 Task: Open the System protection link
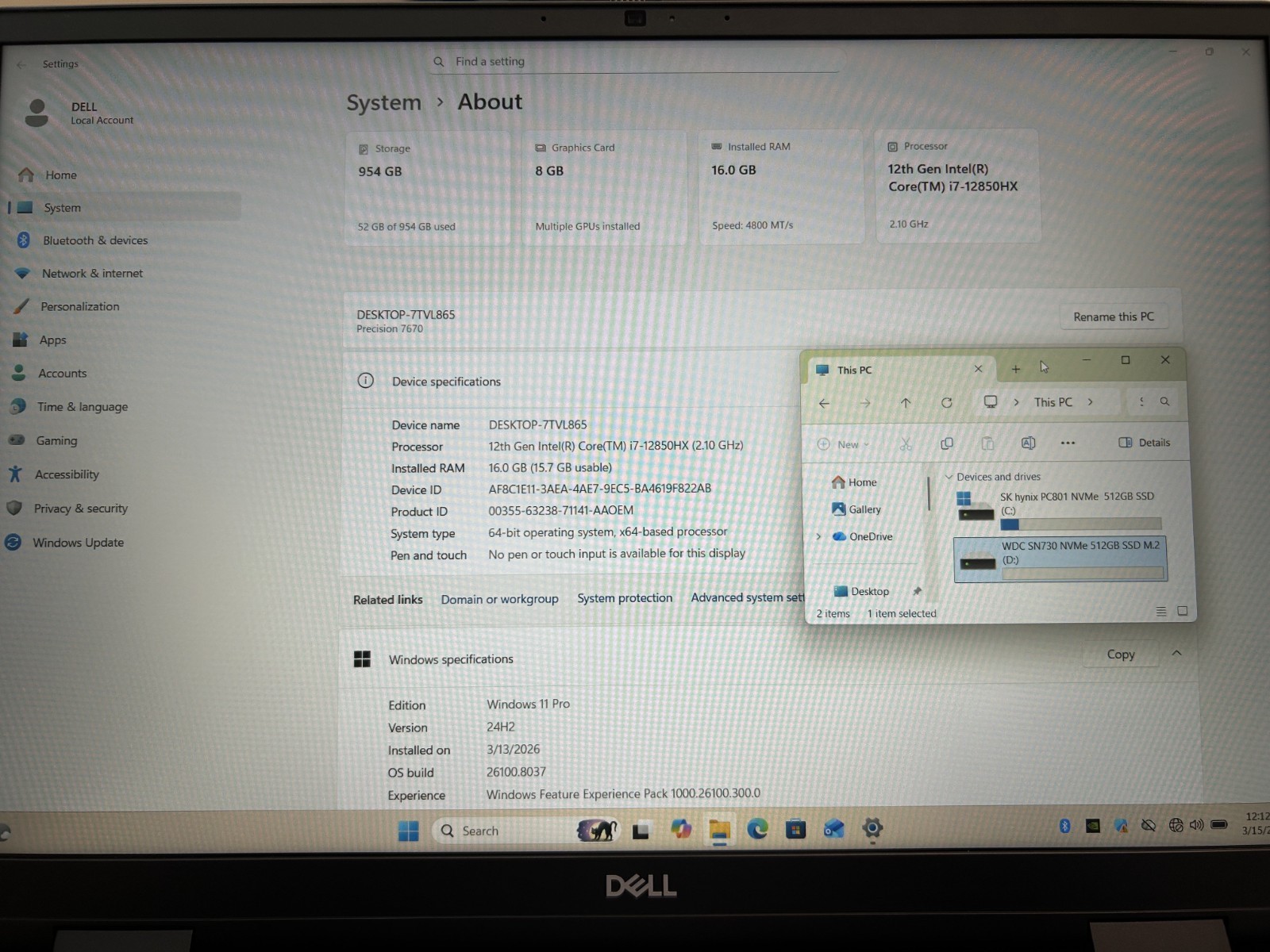pyautogui.click(x=625, y=598)
